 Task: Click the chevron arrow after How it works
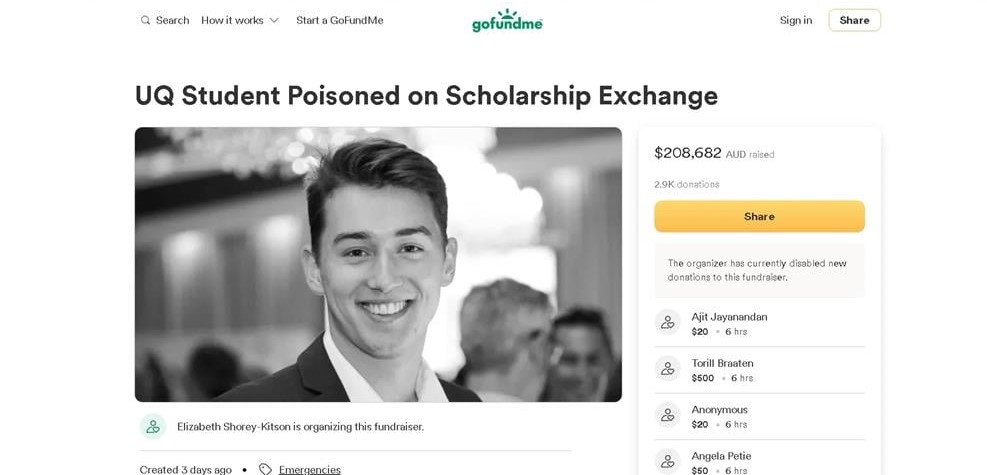[x=274, y=20]
